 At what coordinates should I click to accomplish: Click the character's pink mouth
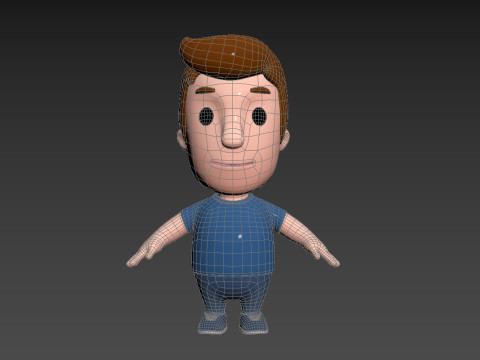tap(233, 164)
